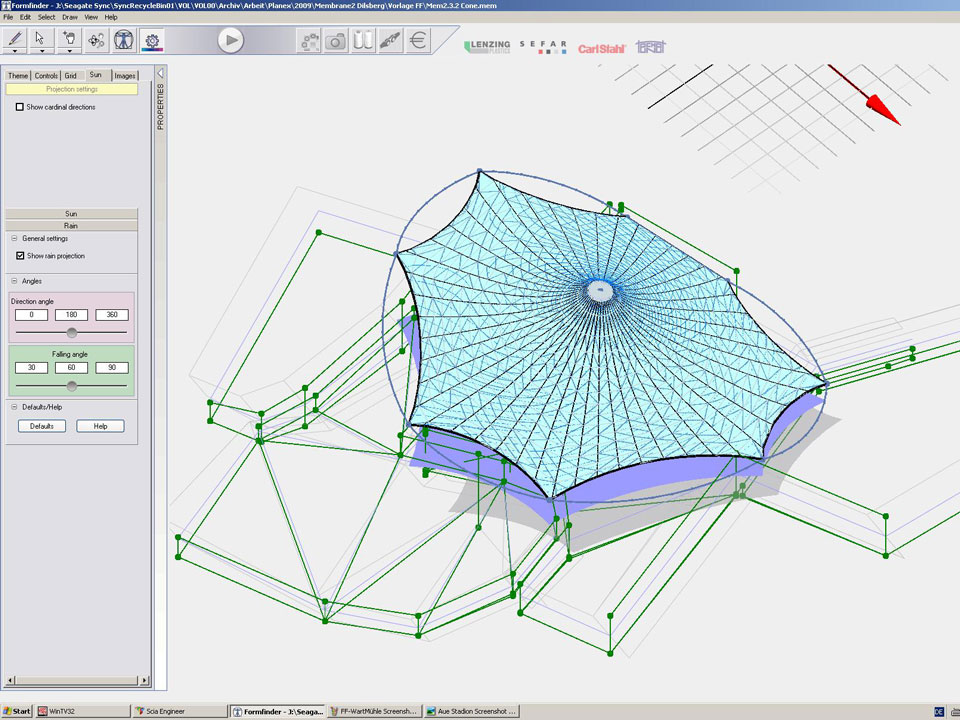Uncheck Show rain projection

19,256
